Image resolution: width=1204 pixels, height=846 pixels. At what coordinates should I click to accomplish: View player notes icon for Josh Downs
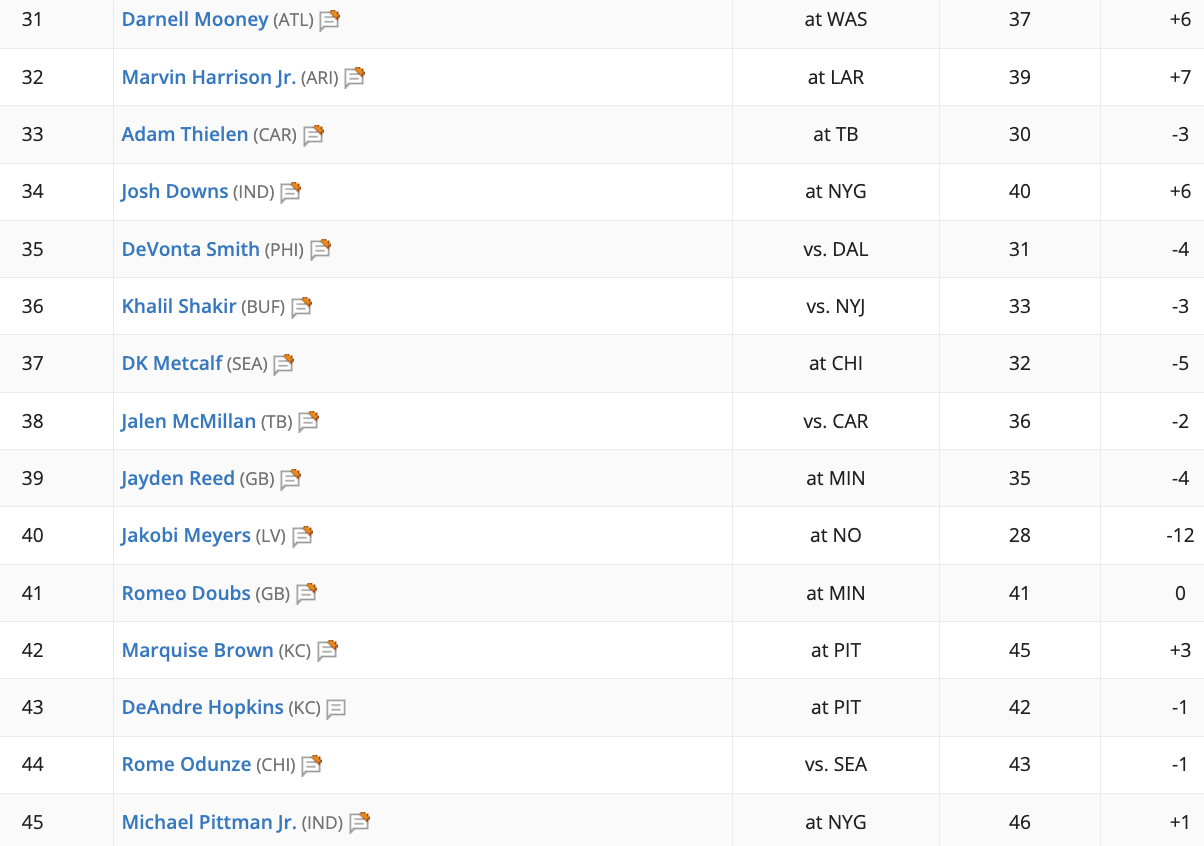coord(291,192)
